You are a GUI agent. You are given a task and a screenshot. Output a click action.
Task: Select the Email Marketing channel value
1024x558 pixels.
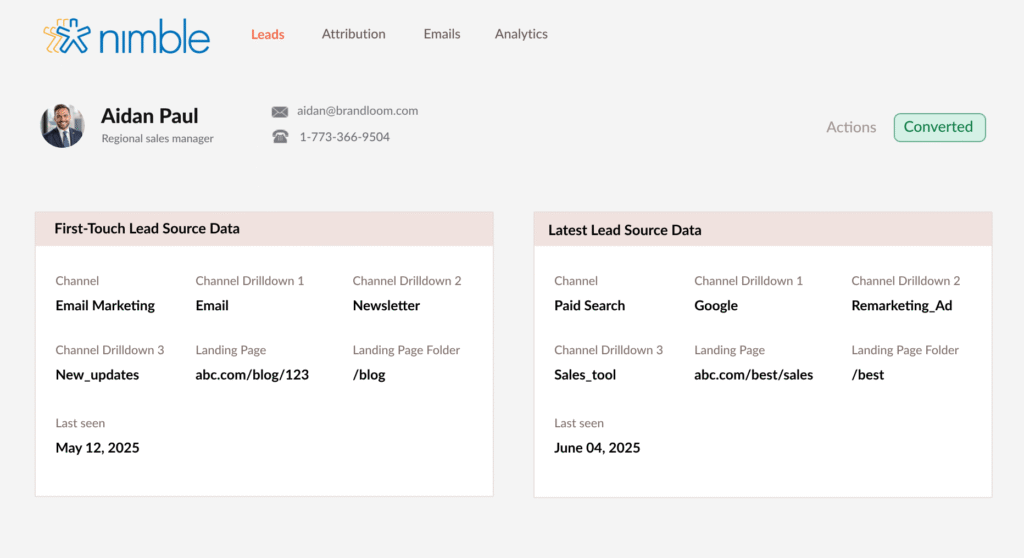[105, 306]
